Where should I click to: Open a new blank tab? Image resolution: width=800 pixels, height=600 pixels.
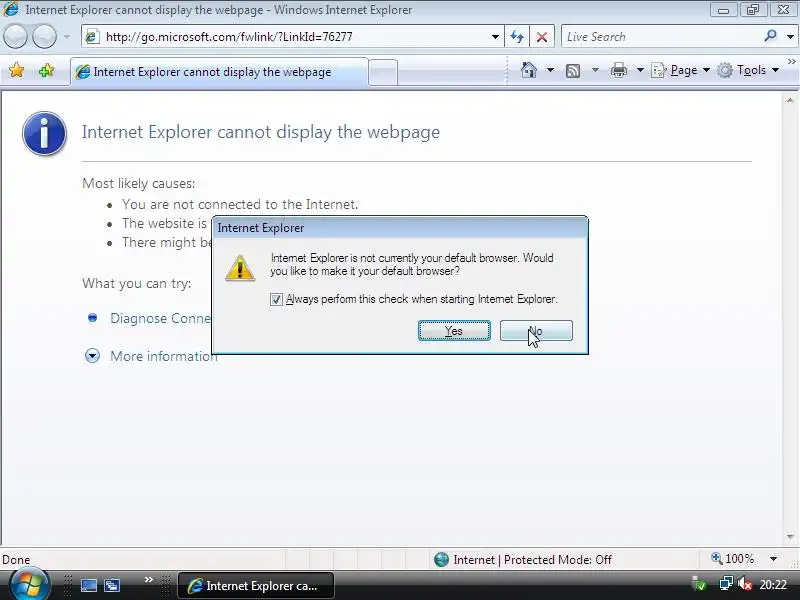(x=383, y=72)
